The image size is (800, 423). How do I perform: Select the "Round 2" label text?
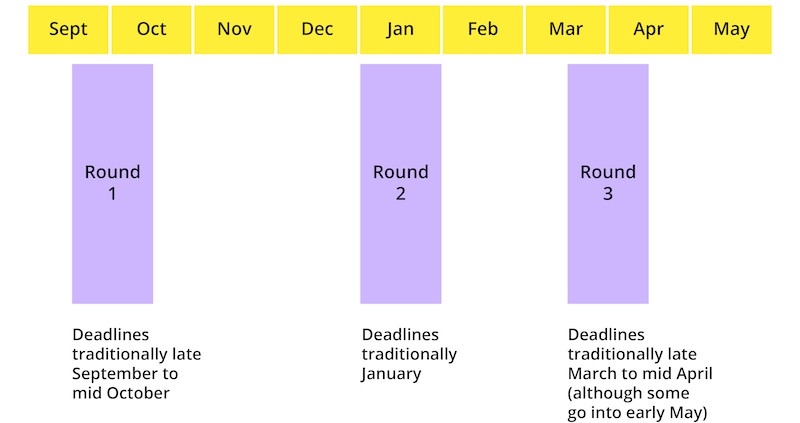point(400,182)
